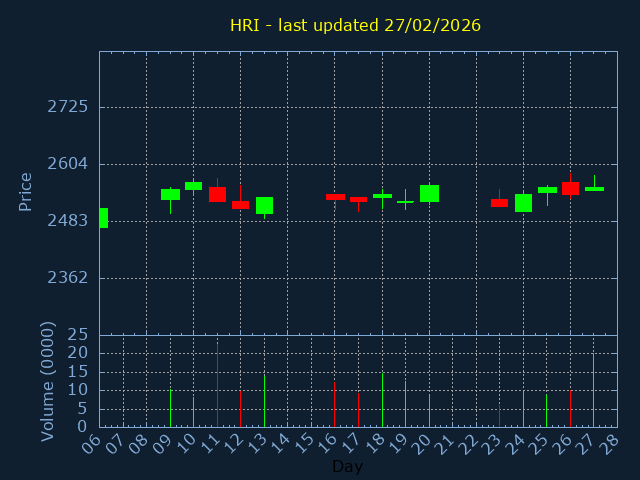The image size is (640, 480).
Task: Click the day 06 label on x-axis
Action: pos(92,443)
